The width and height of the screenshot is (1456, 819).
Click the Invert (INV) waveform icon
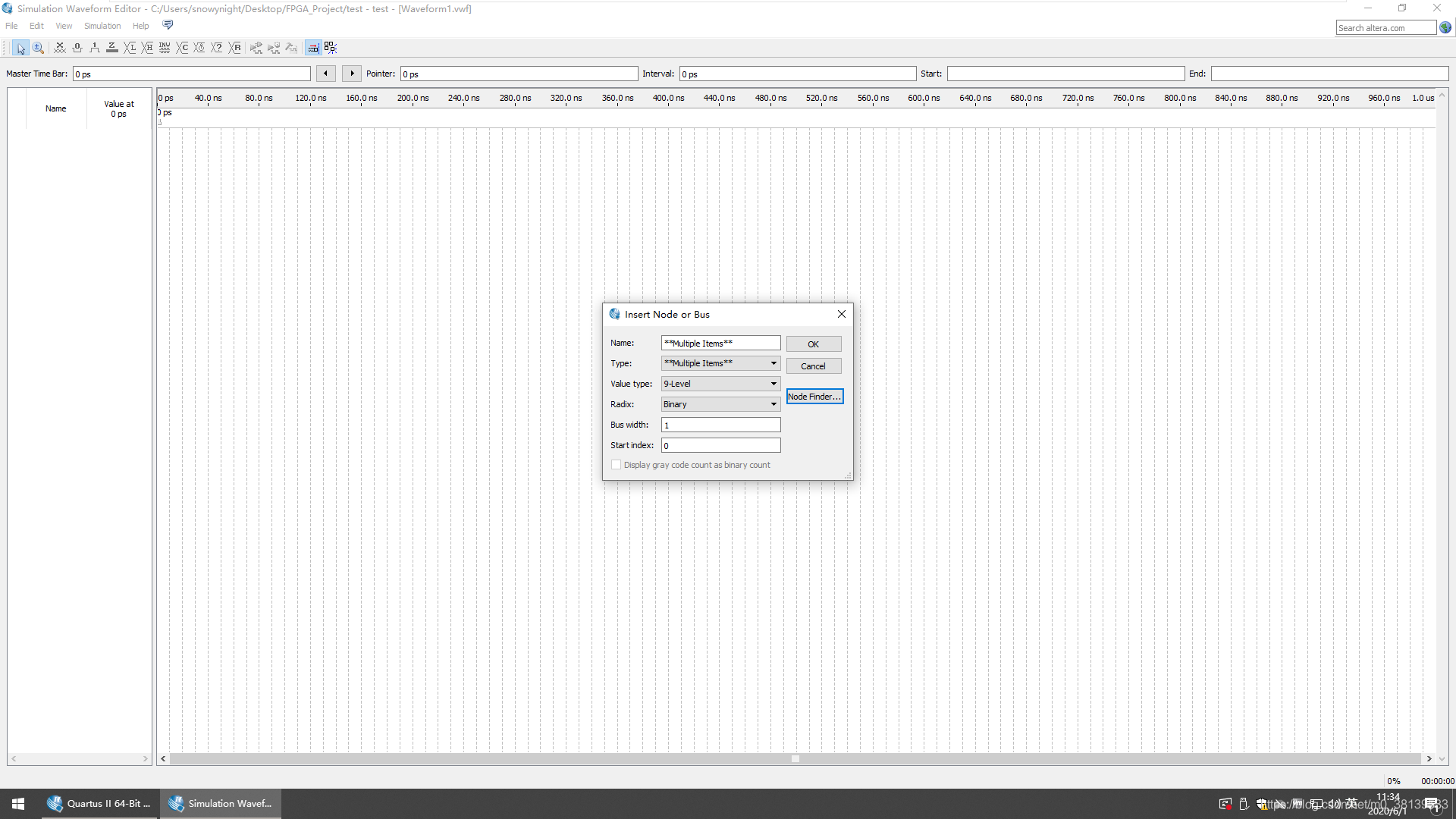(x=165, y=48)
